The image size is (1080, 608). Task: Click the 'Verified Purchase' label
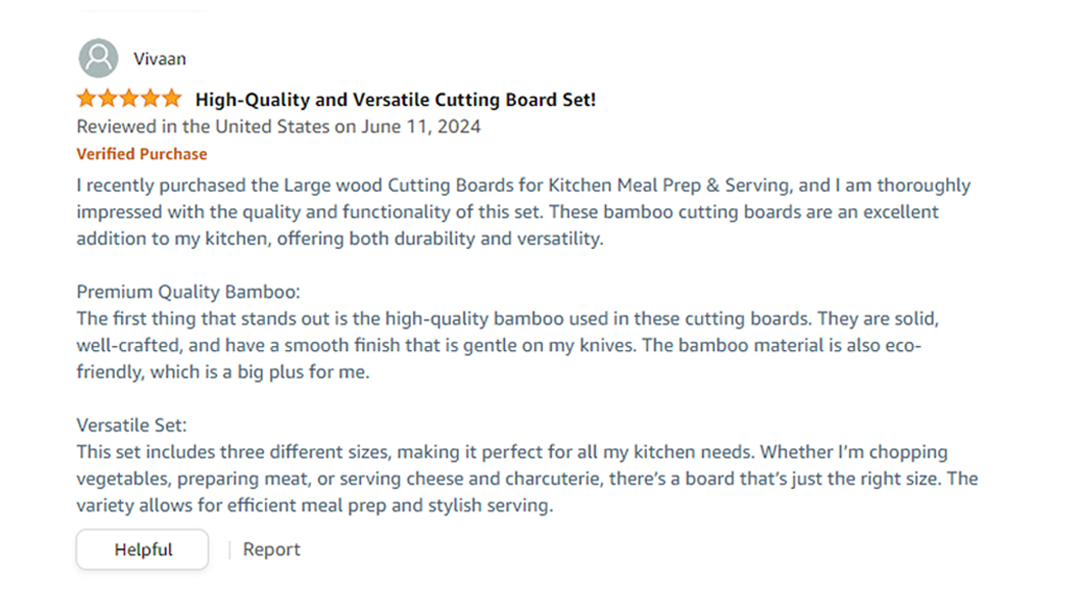click(142, 154)
